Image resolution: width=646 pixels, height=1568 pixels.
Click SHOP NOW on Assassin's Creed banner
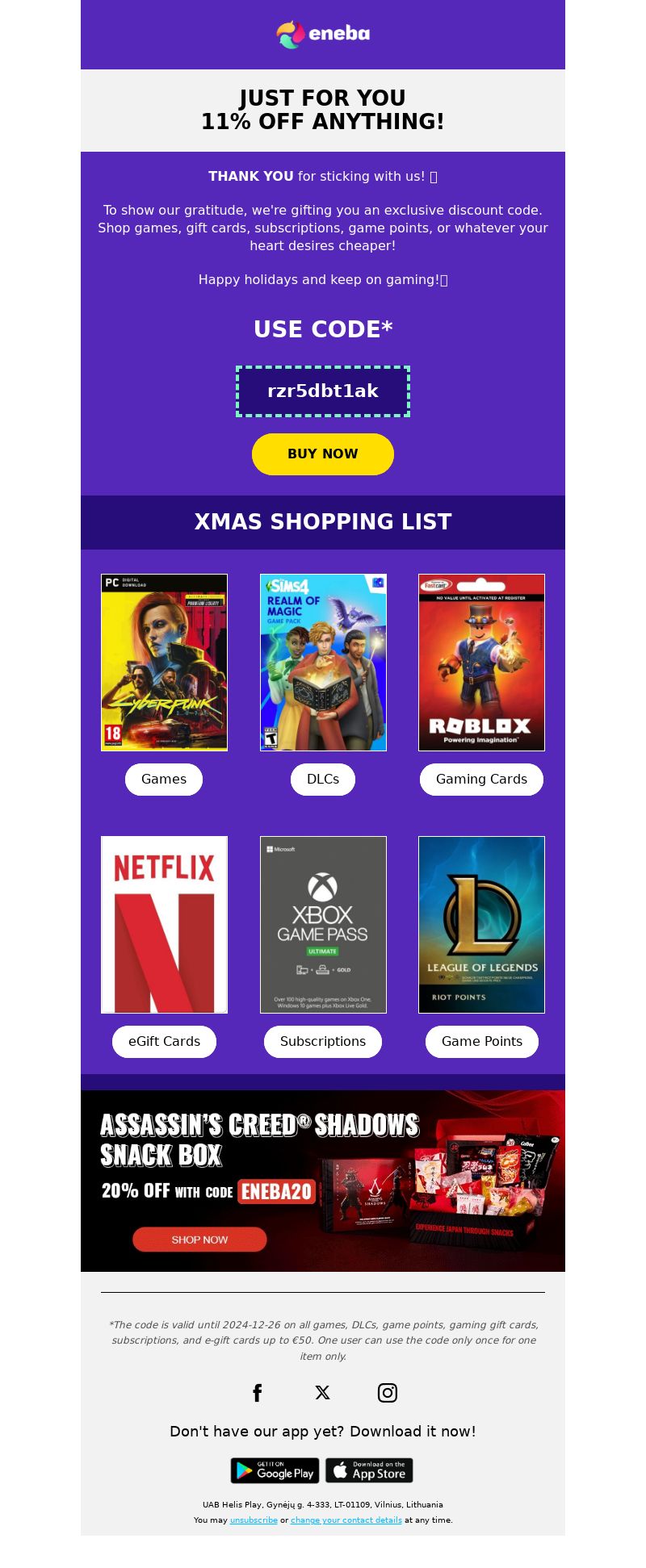[199, 1240]
